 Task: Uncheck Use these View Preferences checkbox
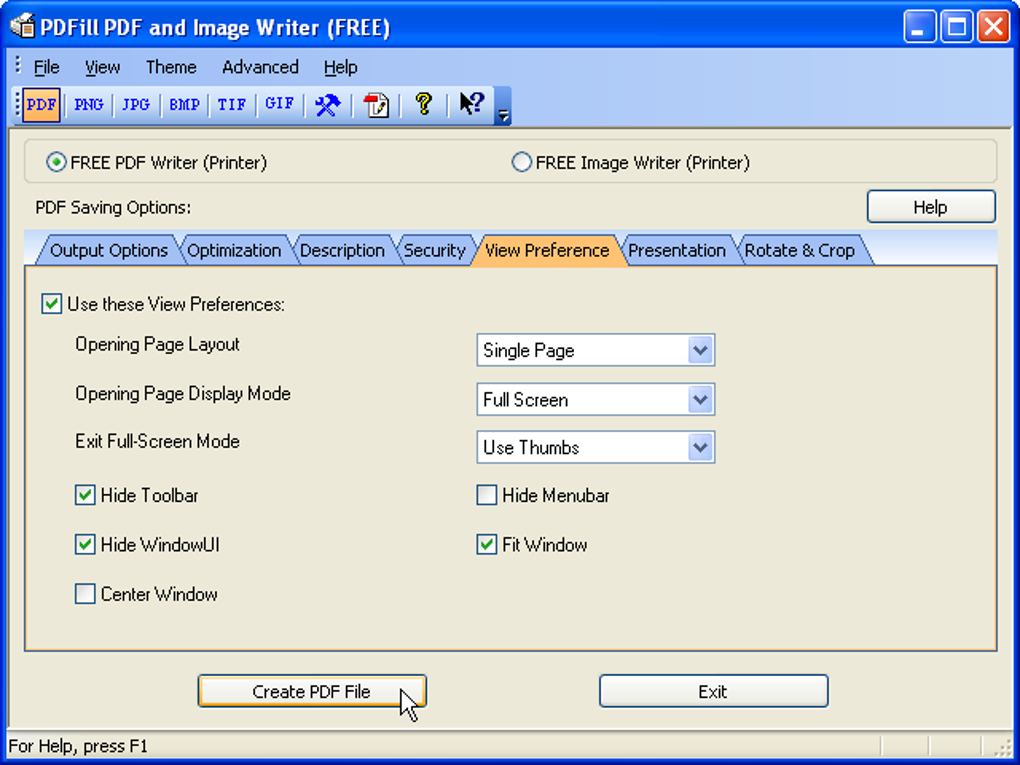[51, 304]
